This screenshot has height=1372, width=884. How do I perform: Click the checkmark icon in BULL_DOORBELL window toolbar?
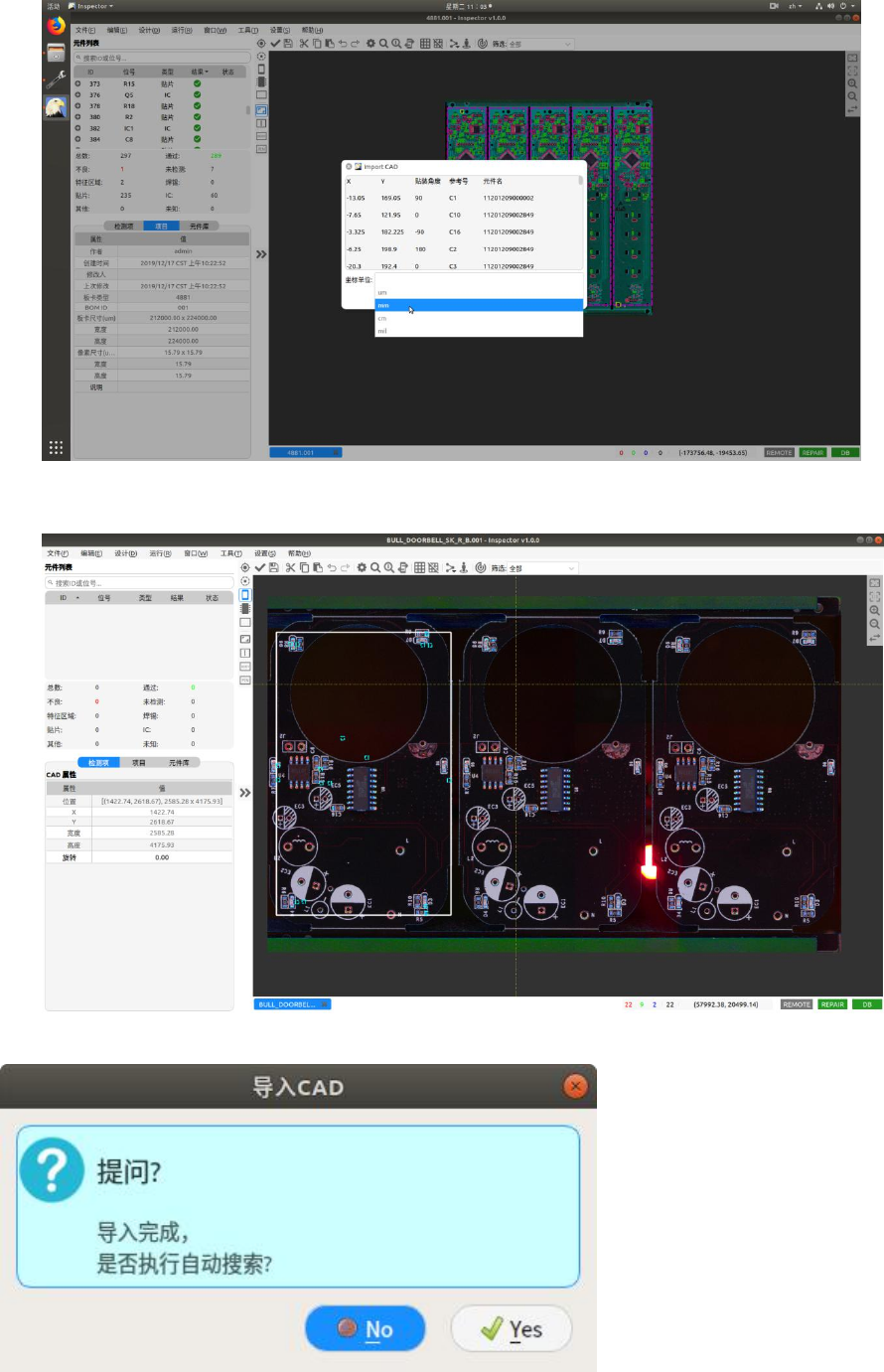(260, 568)
